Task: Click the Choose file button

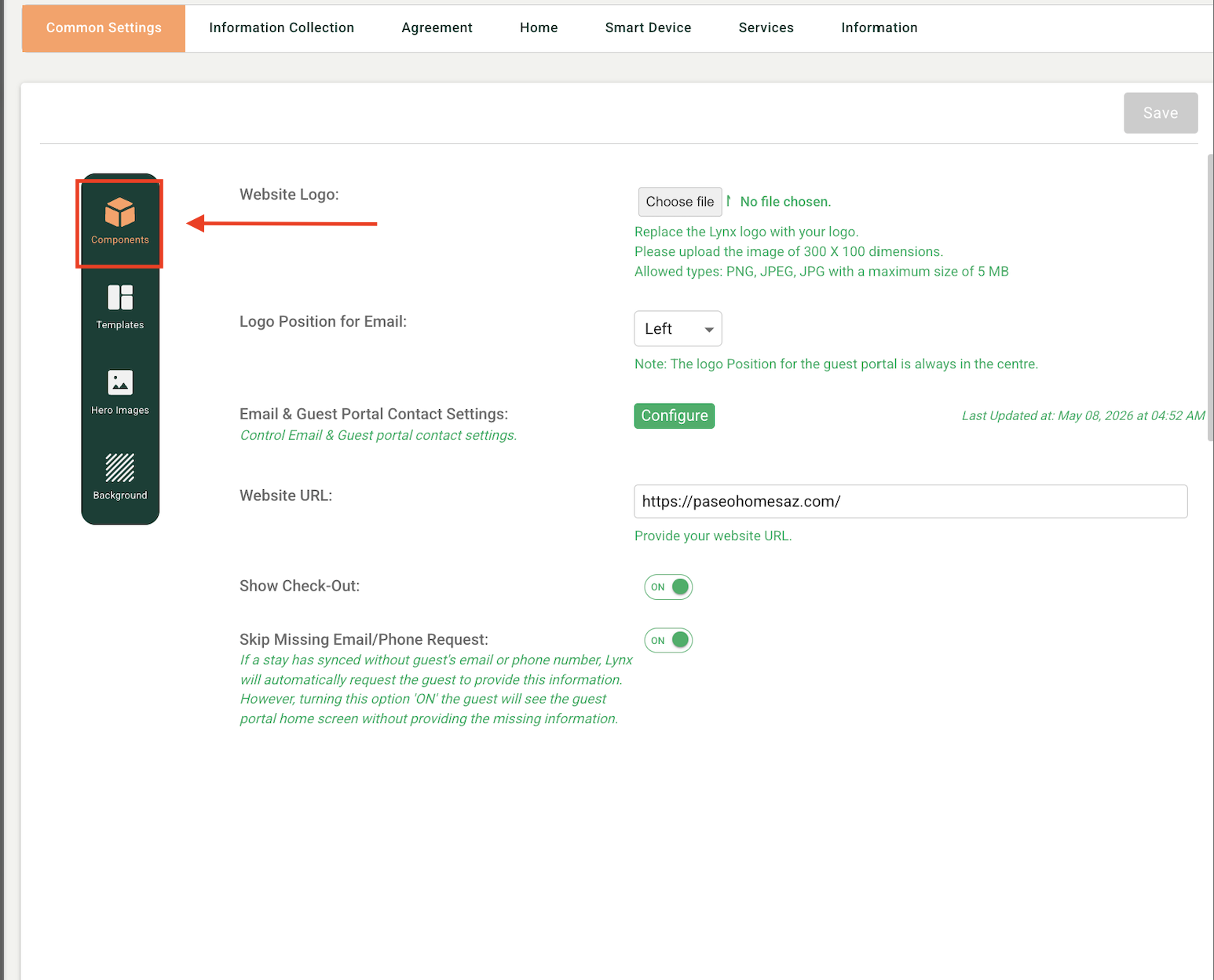Action: (x=680, y=202)
